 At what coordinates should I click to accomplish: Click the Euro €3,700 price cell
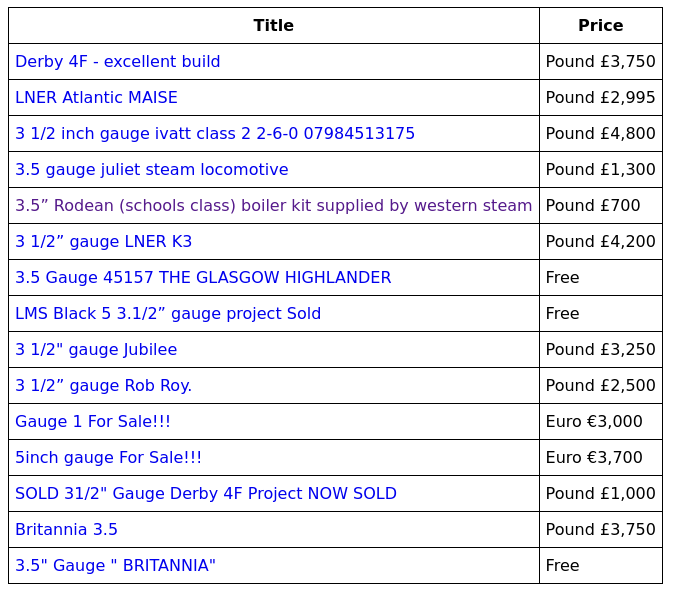coord(594,458)
